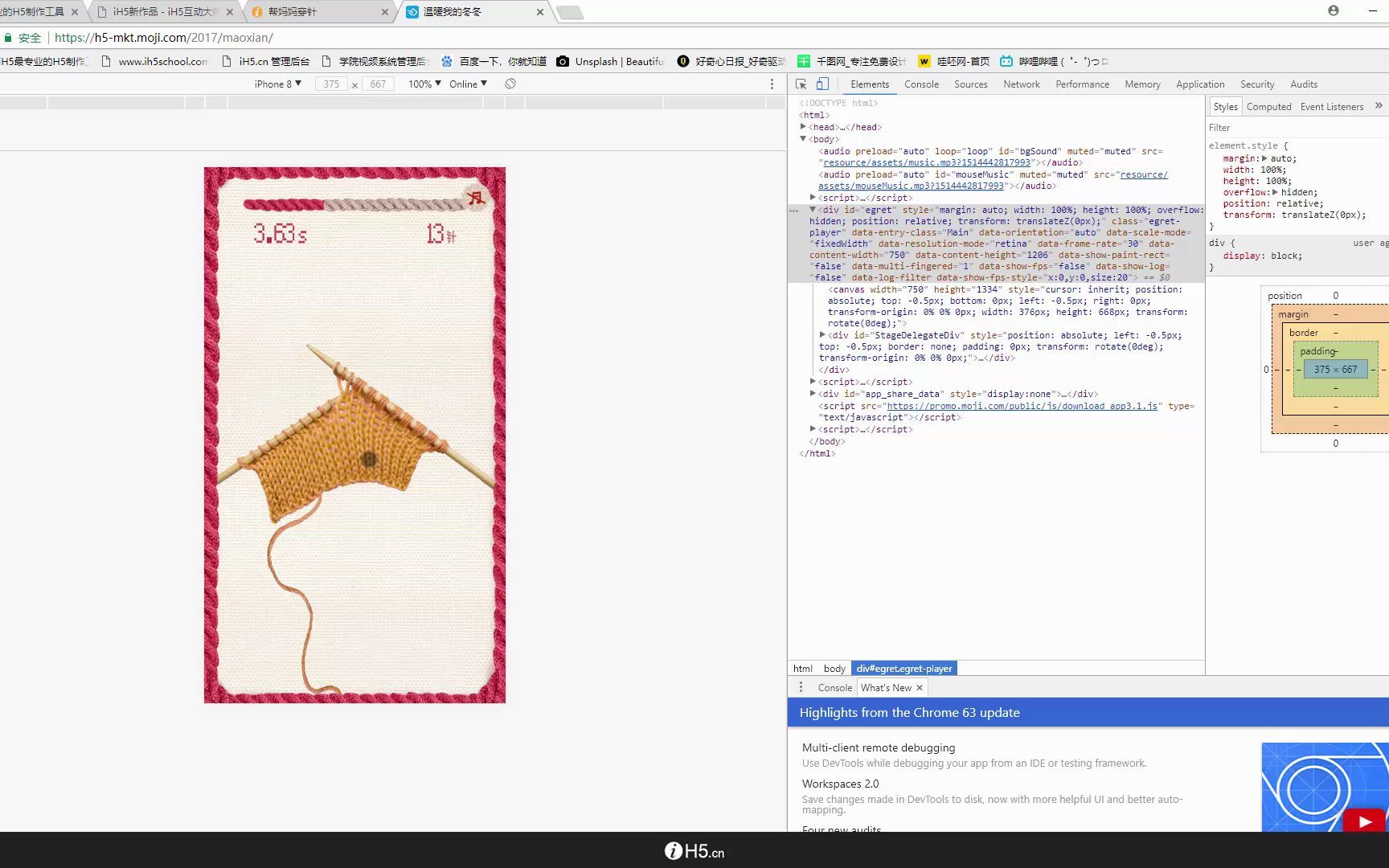Close the What's New drawer tab

point(920,688)
